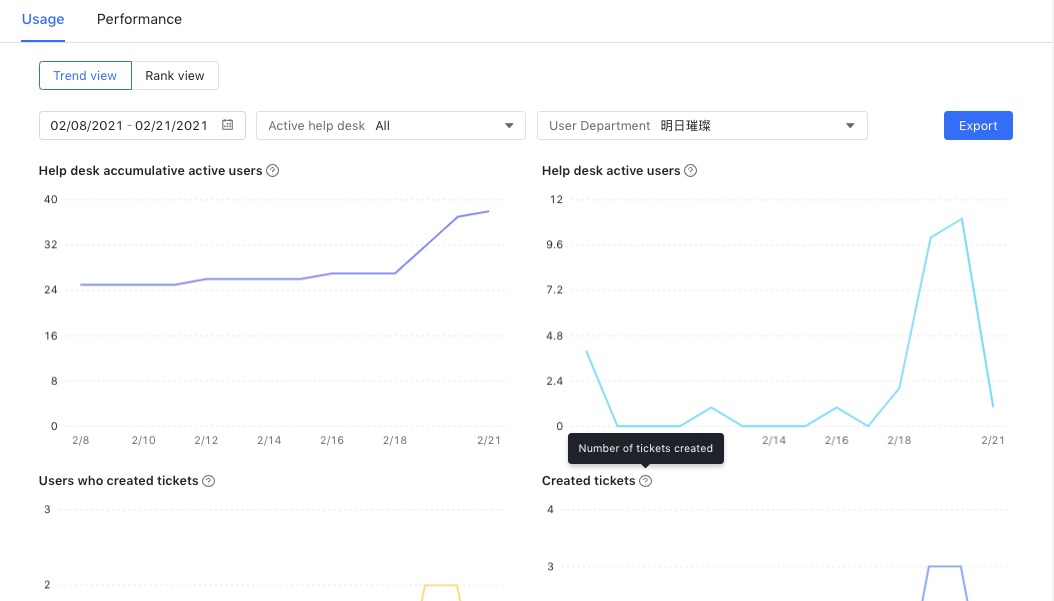Select Trend view mode
Screen dimensions: 1054x601
(x=85, y=75)
